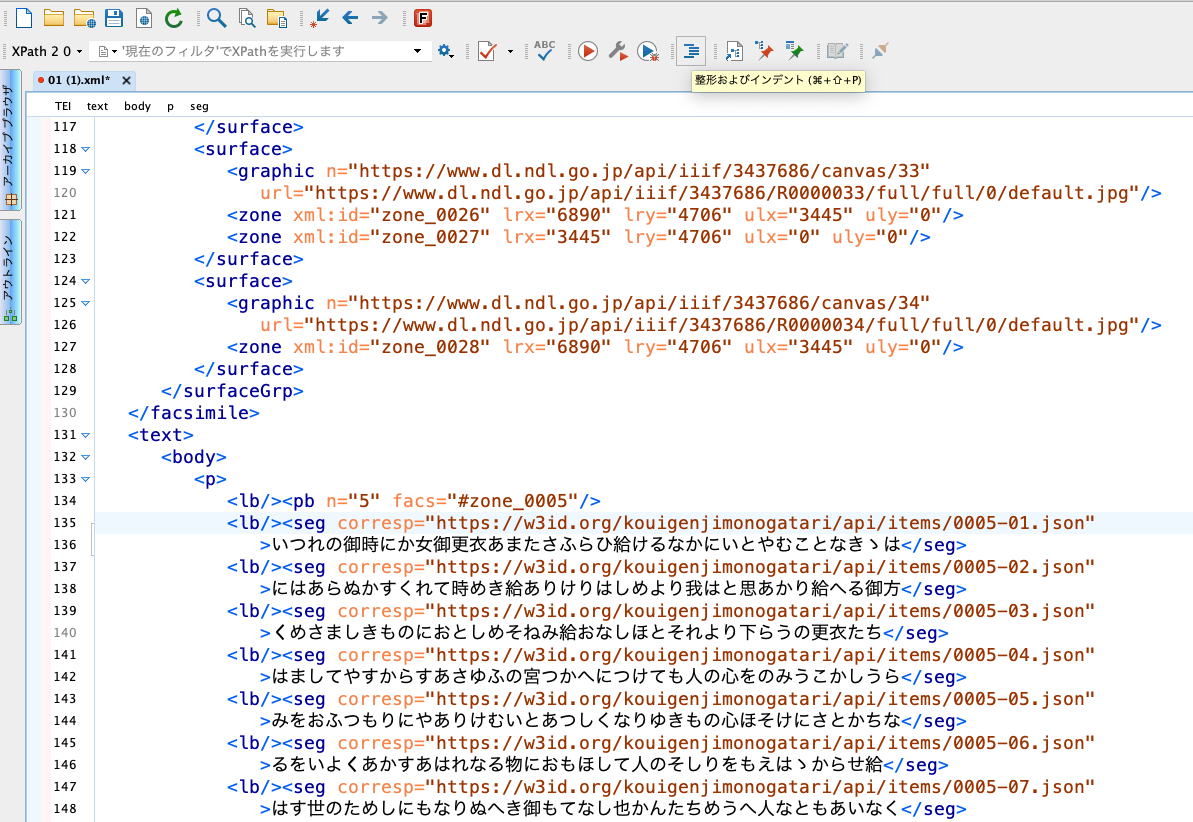Click the greyed-out pin icon at toolbar end
The image size is (1193, 822).
[x=880, y=51]
